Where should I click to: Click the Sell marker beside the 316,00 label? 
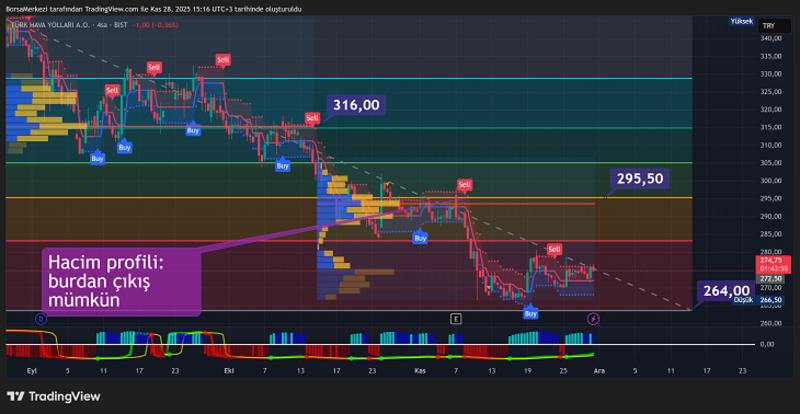pyautogui.click(x=312, y=118)
